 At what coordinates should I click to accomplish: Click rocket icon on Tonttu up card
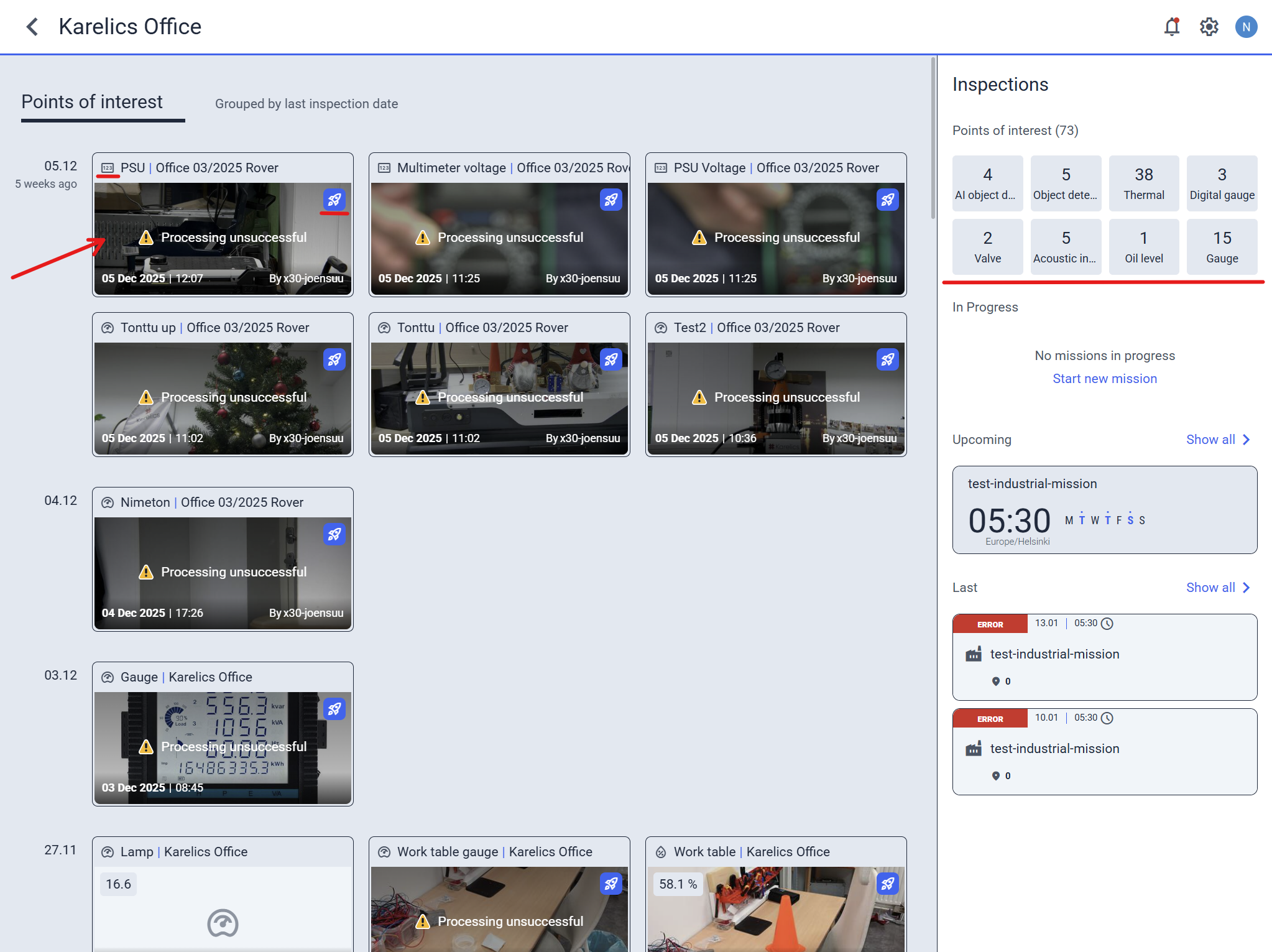334,359
